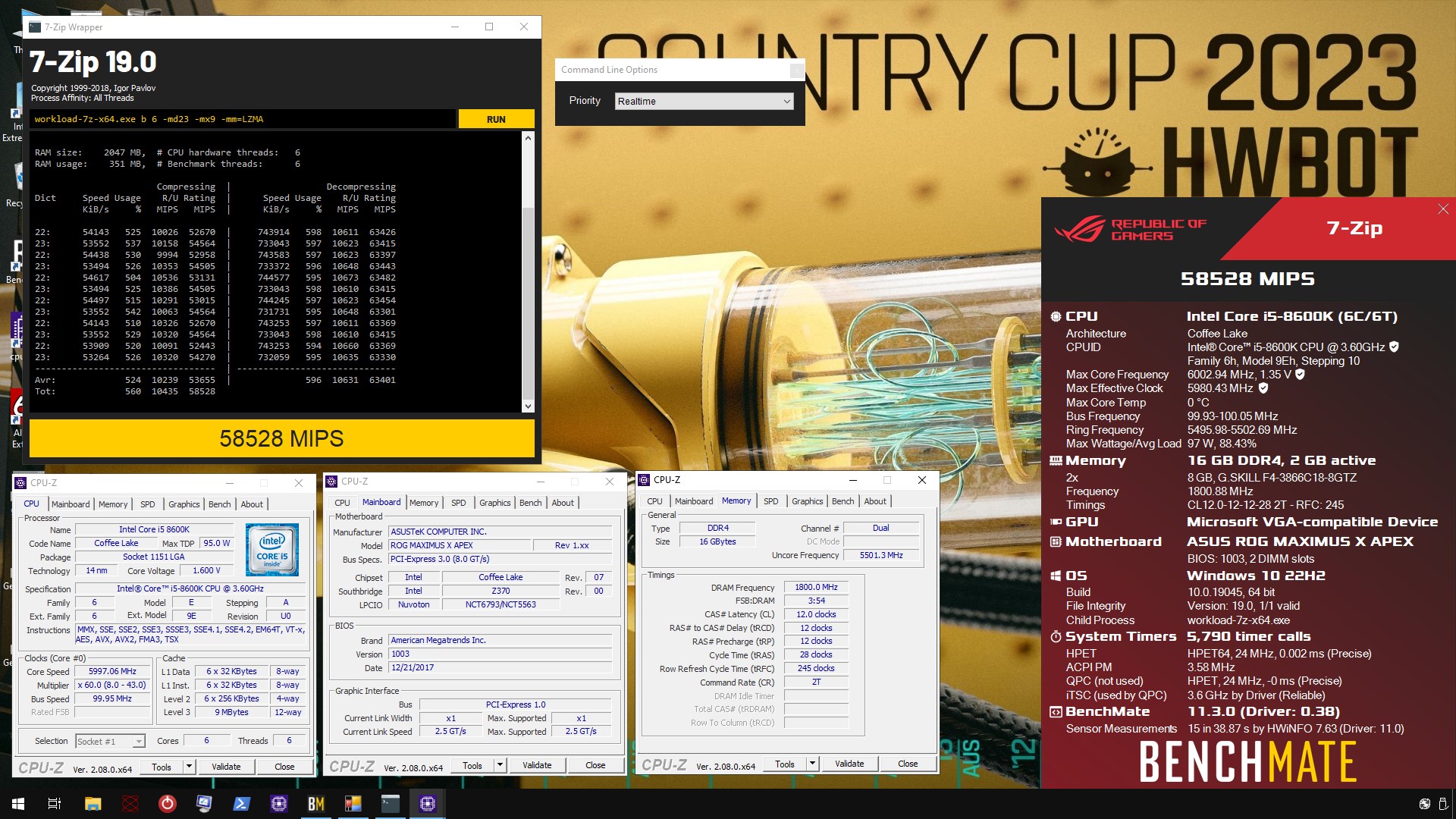The width and height of the screenshot is (1456, 819).
Task: Run the 7-Zip benchmark with RUN button
Action: pos(496,119)
